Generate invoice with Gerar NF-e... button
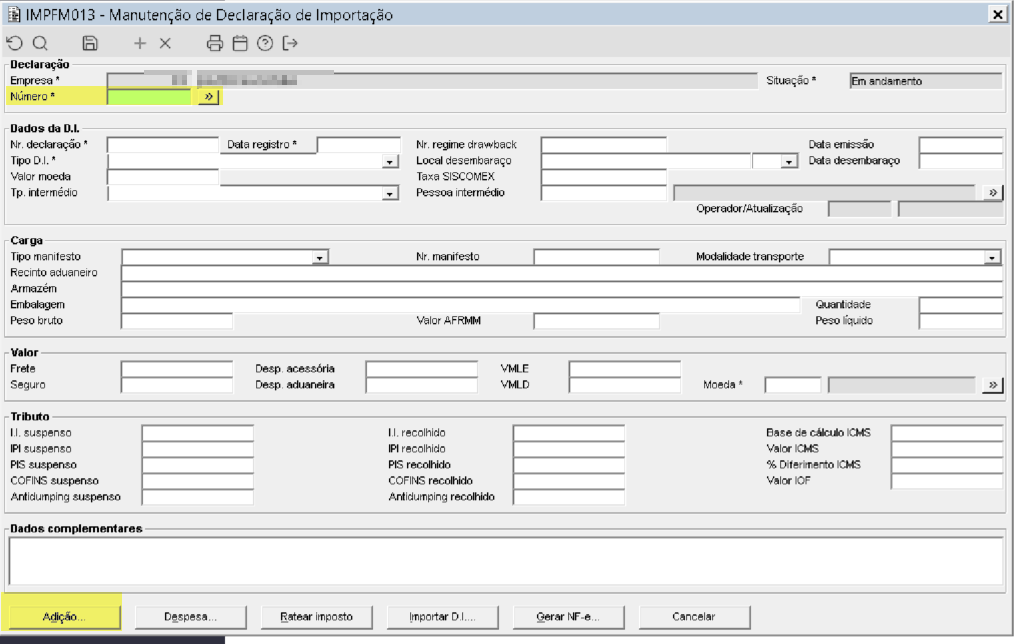This screenshot has height=644, width=1020. (x=568, y=617)
